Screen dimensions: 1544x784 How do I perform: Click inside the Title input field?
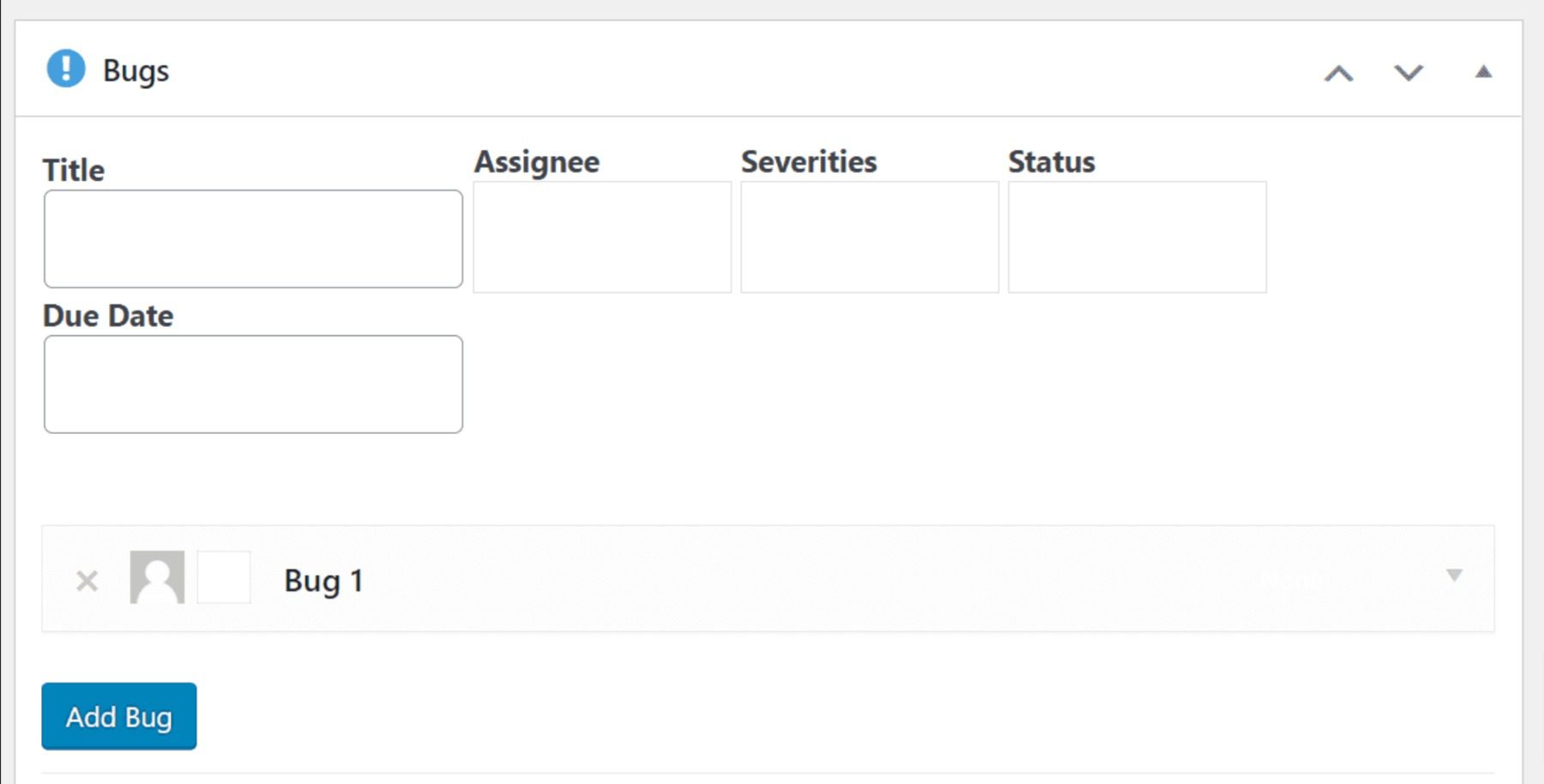252,238
